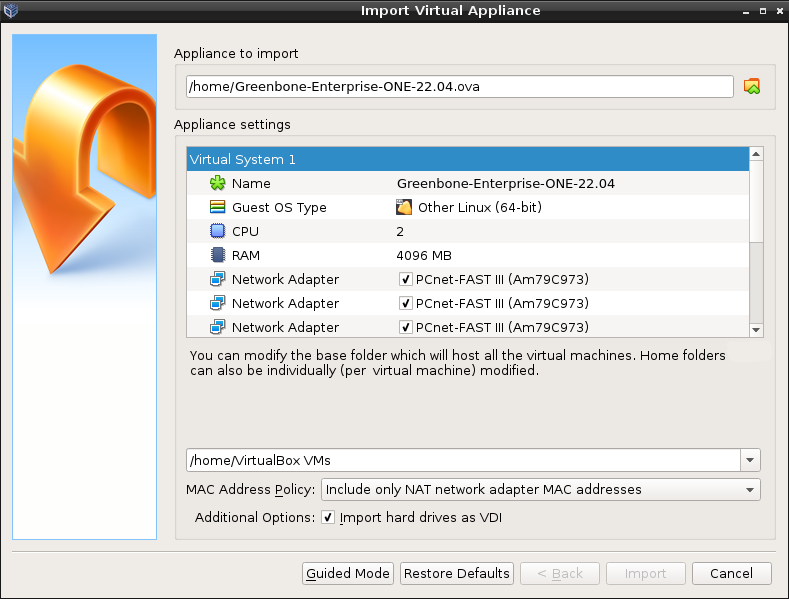The width and height of the screenshot is (789, 599).
Task: Click the green clover Name icon
Action: click(x=217, y=184)
